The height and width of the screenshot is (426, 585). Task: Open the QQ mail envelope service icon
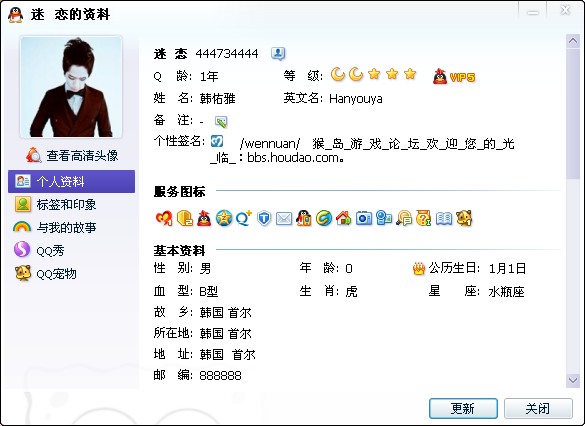[x=284, y=218]
